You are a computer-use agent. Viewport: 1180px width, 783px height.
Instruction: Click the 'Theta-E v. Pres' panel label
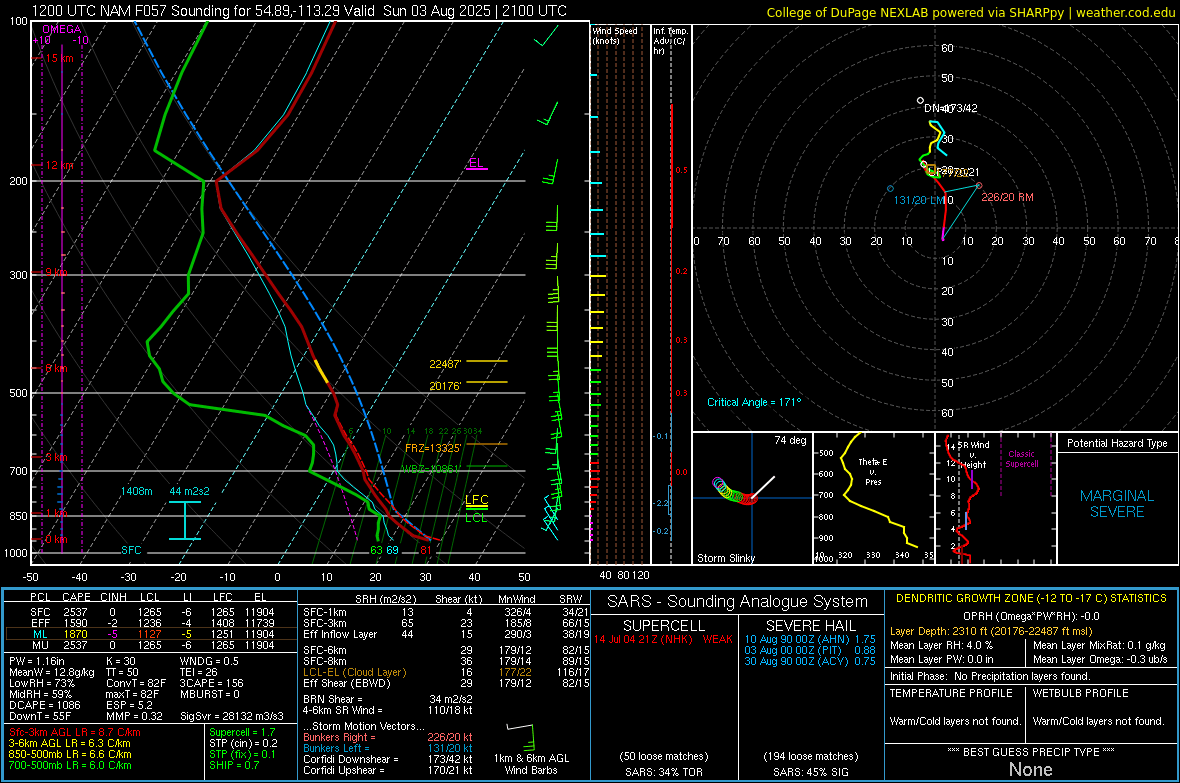pos(873,472)
